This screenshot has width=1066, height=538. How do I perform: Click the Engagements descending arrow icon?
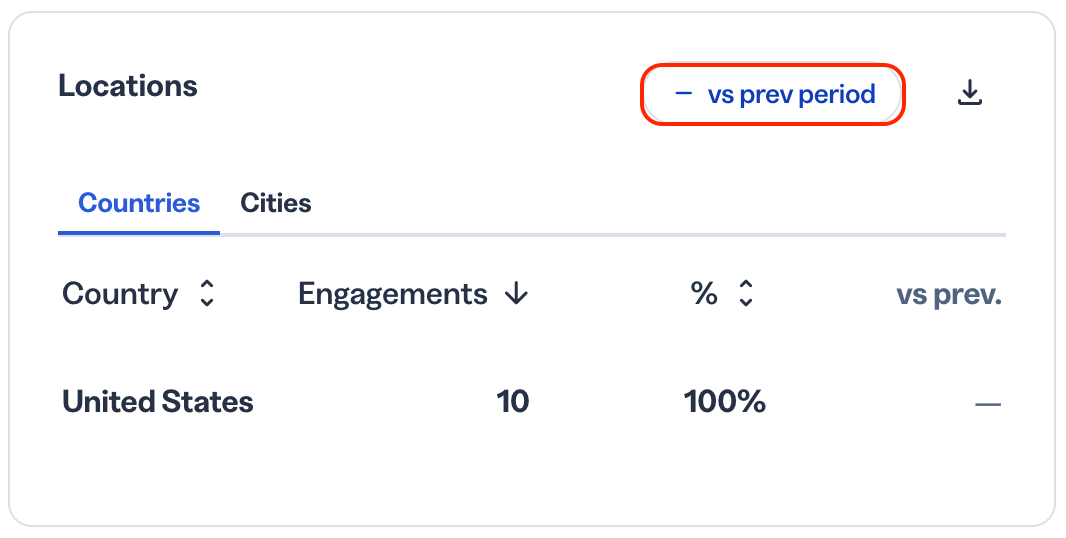point(517,294)
